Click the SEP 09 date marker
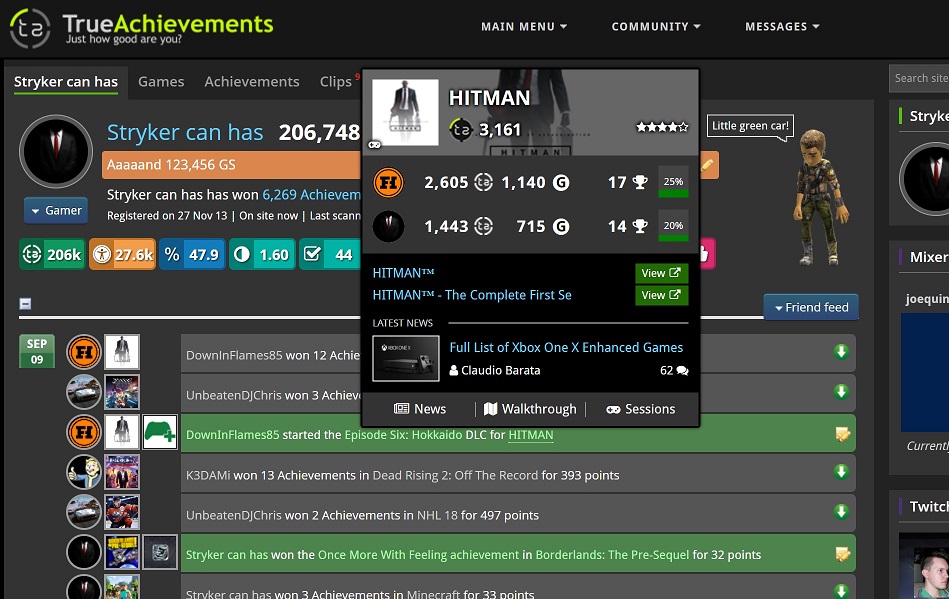The width and height of the screenshot is (949, 599). 37,351
